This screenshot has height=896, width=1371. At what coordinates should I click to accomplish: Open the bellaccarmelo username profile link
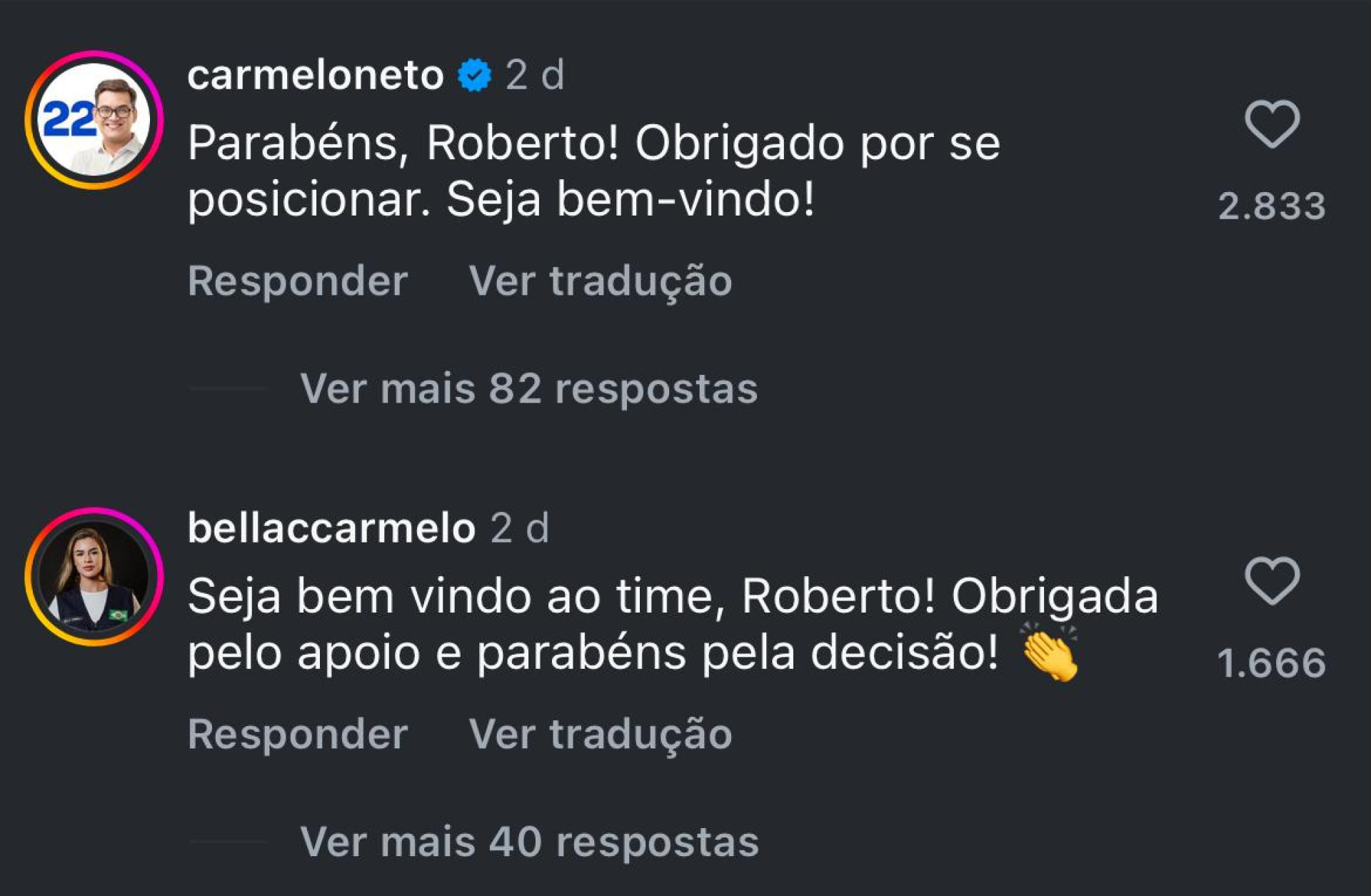pyautogui.click(x=331, y=528)
